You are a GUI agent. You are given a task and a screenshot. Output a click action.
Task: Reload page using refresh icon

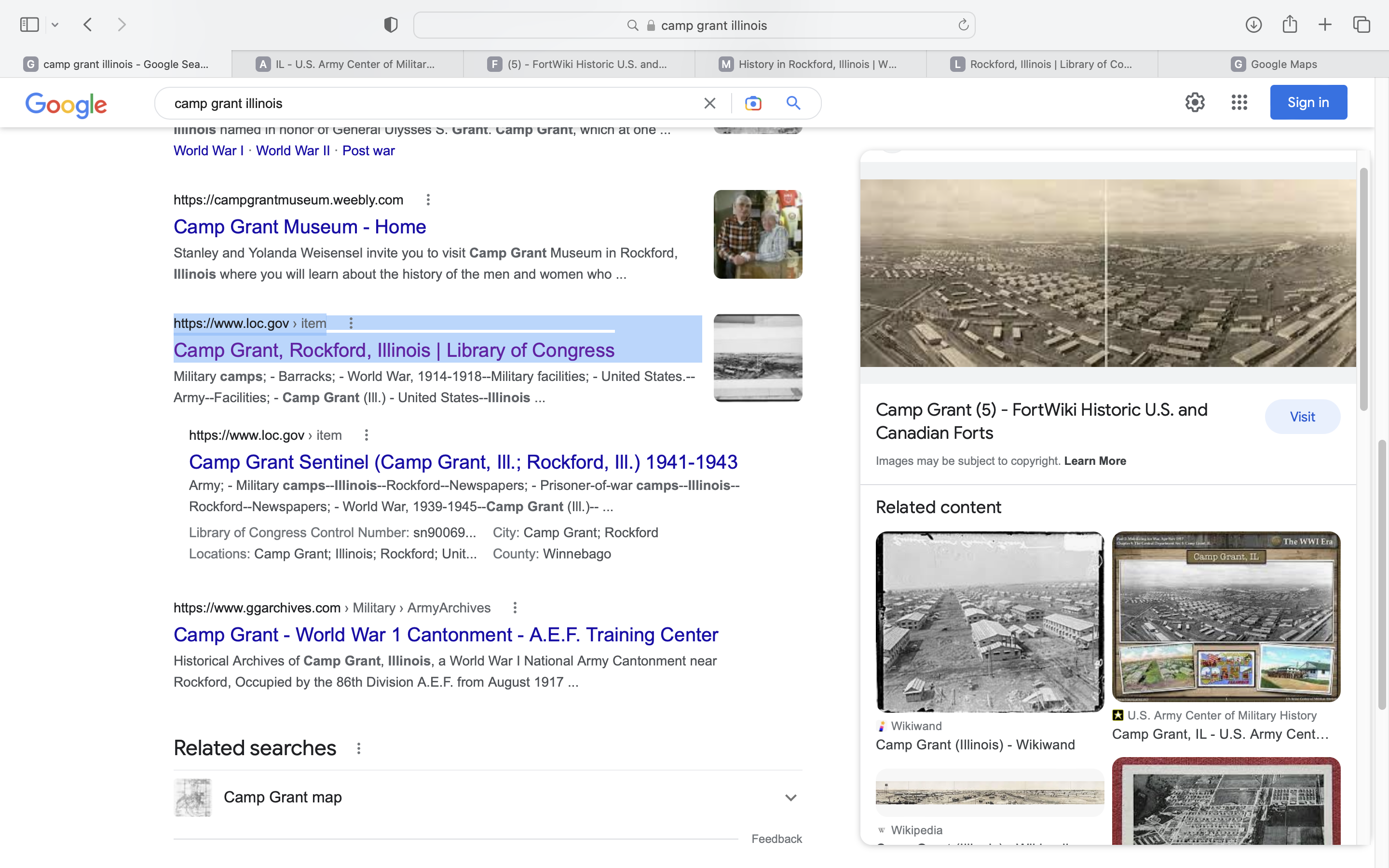pos(963,25)
